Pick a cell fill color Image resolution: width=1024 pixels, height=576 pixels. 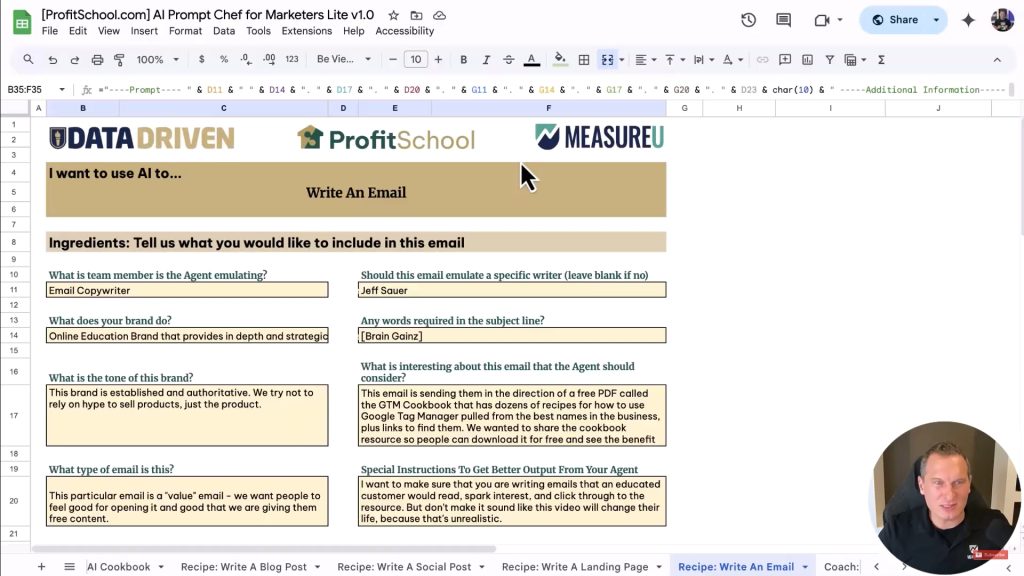pos(560,59)
